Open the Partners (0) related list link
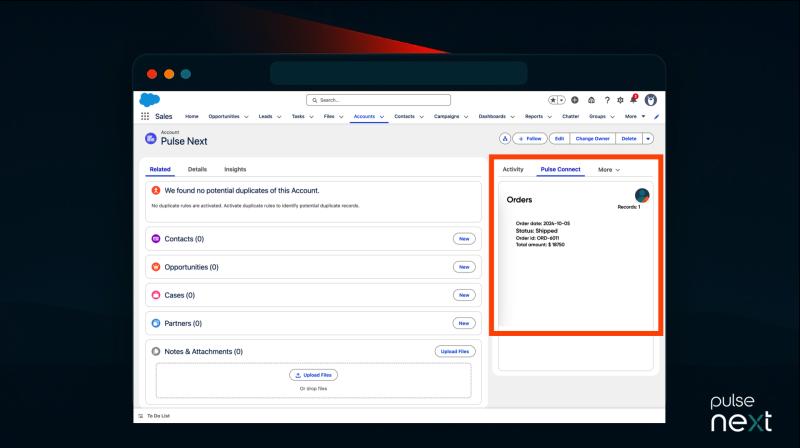 [183, 323]
